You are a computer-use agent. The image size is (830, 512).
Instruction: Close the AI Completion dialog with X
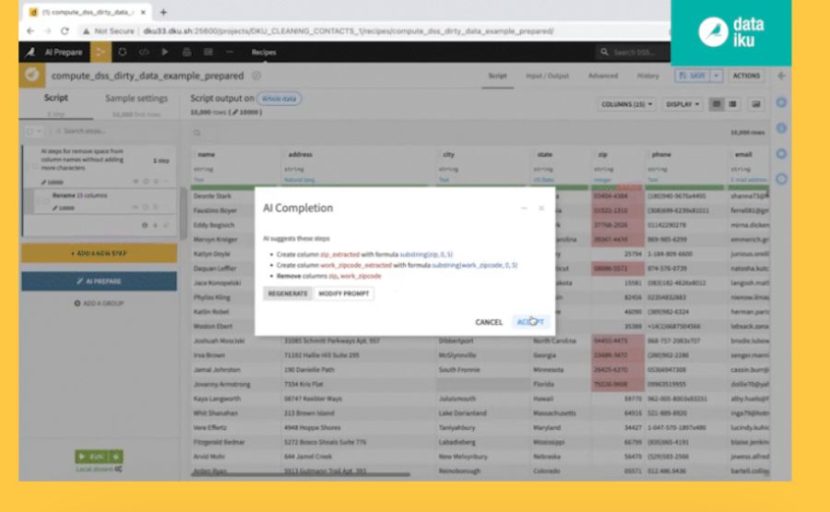[542, 208]
